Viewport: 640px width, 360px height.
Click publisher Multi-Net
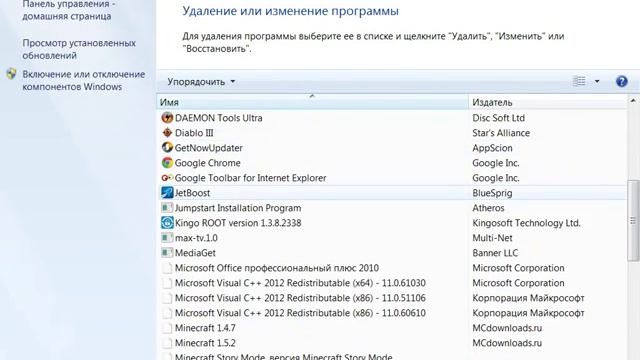[x=492, y=238]
